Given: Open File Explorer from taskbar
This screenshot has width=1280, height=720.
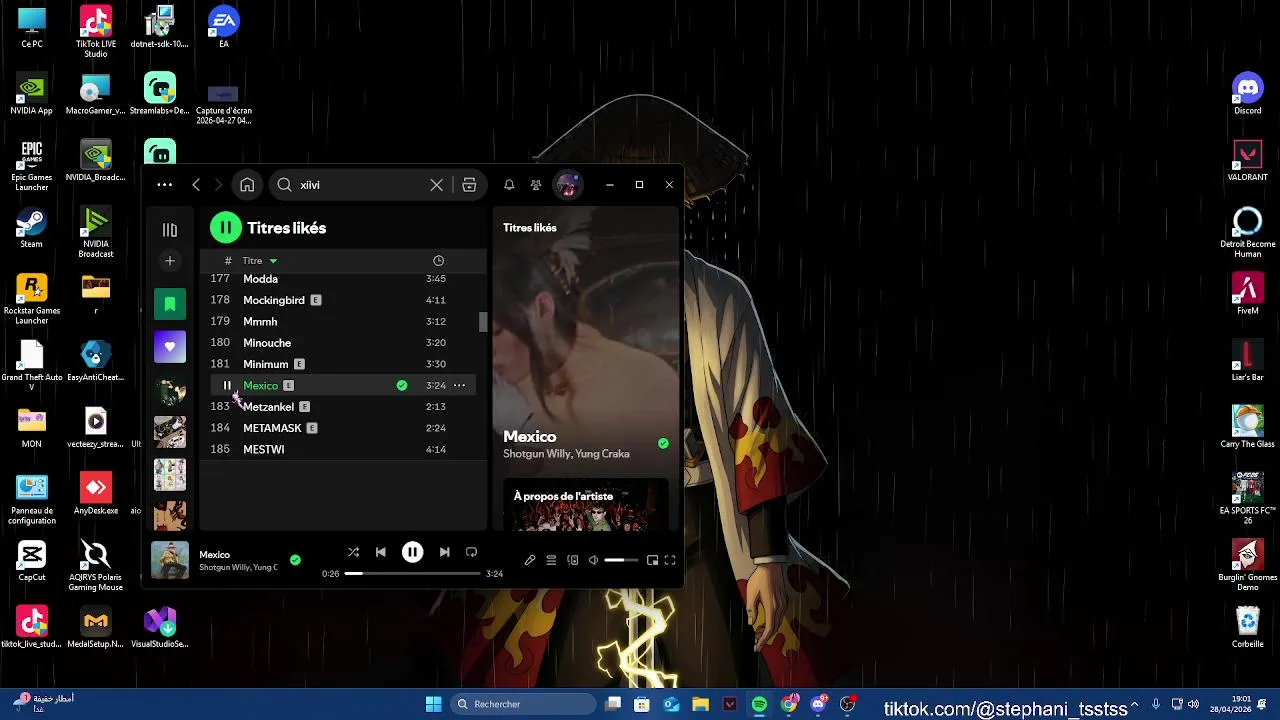Looking at the screenshot, I should 700,704.
